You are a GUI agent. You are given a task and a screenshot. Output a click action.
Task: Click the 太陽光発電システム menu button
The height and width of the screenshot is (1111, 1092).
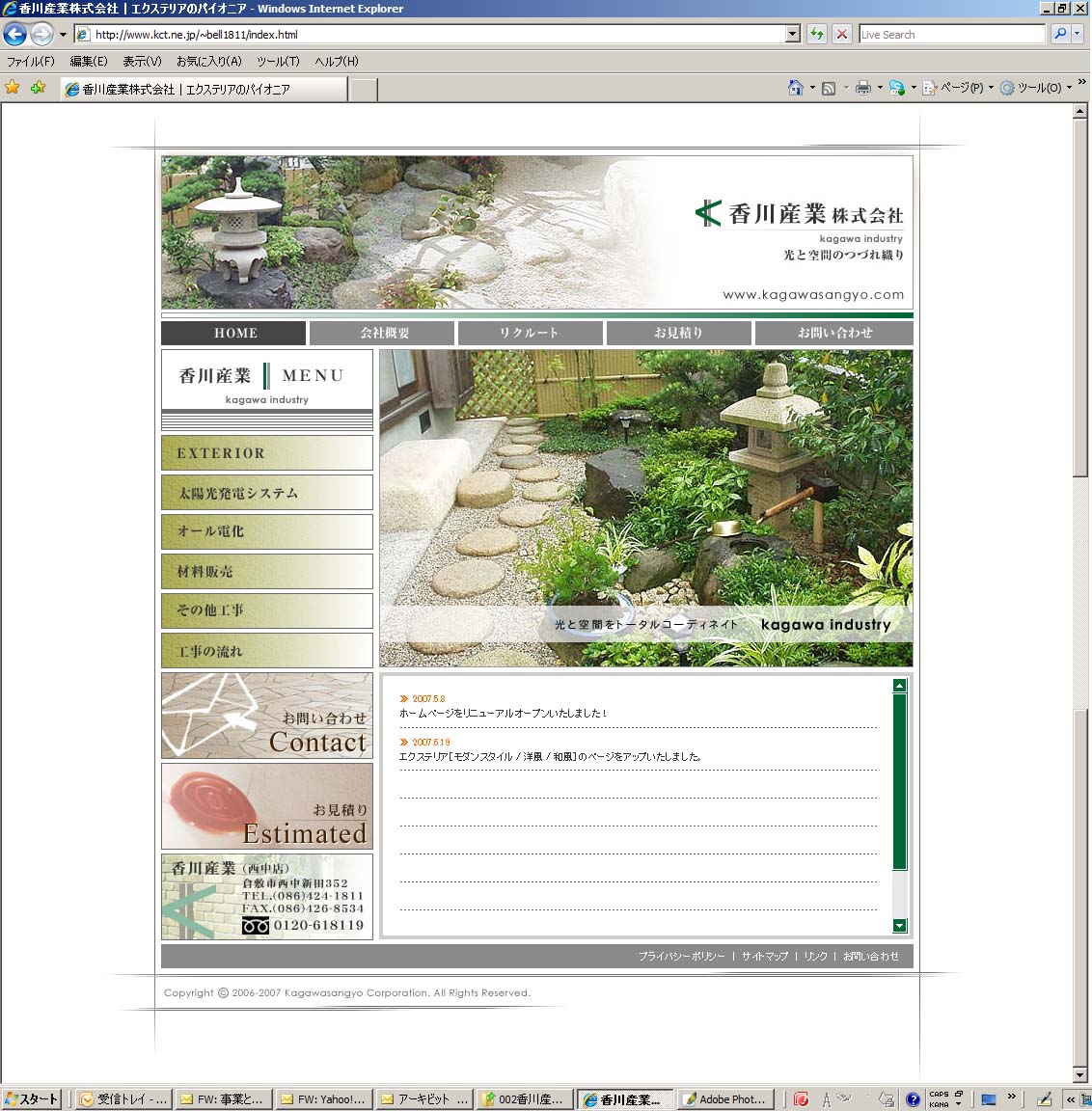coord(266,493)
